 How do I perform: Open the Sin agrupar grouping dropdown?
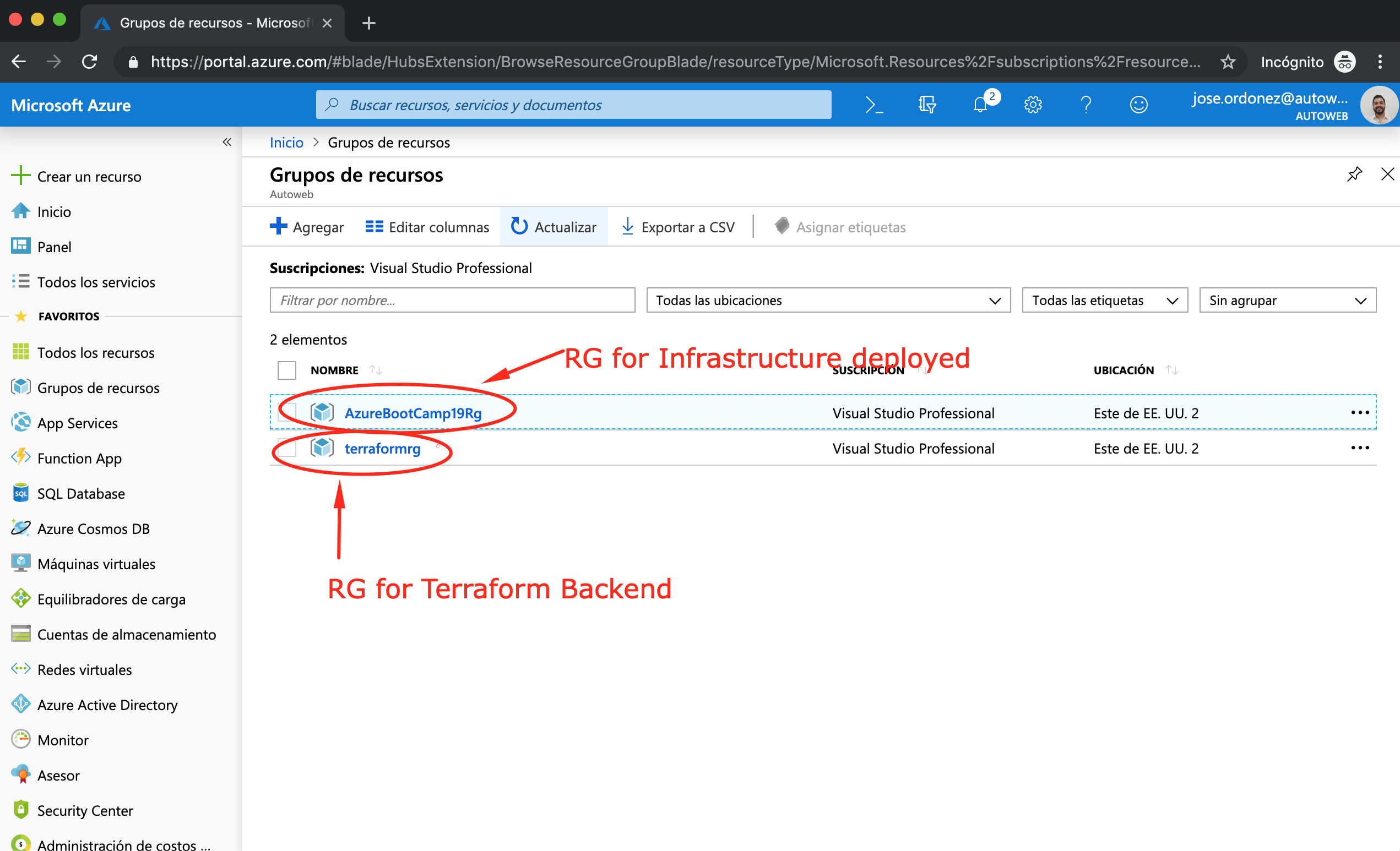1287,301
